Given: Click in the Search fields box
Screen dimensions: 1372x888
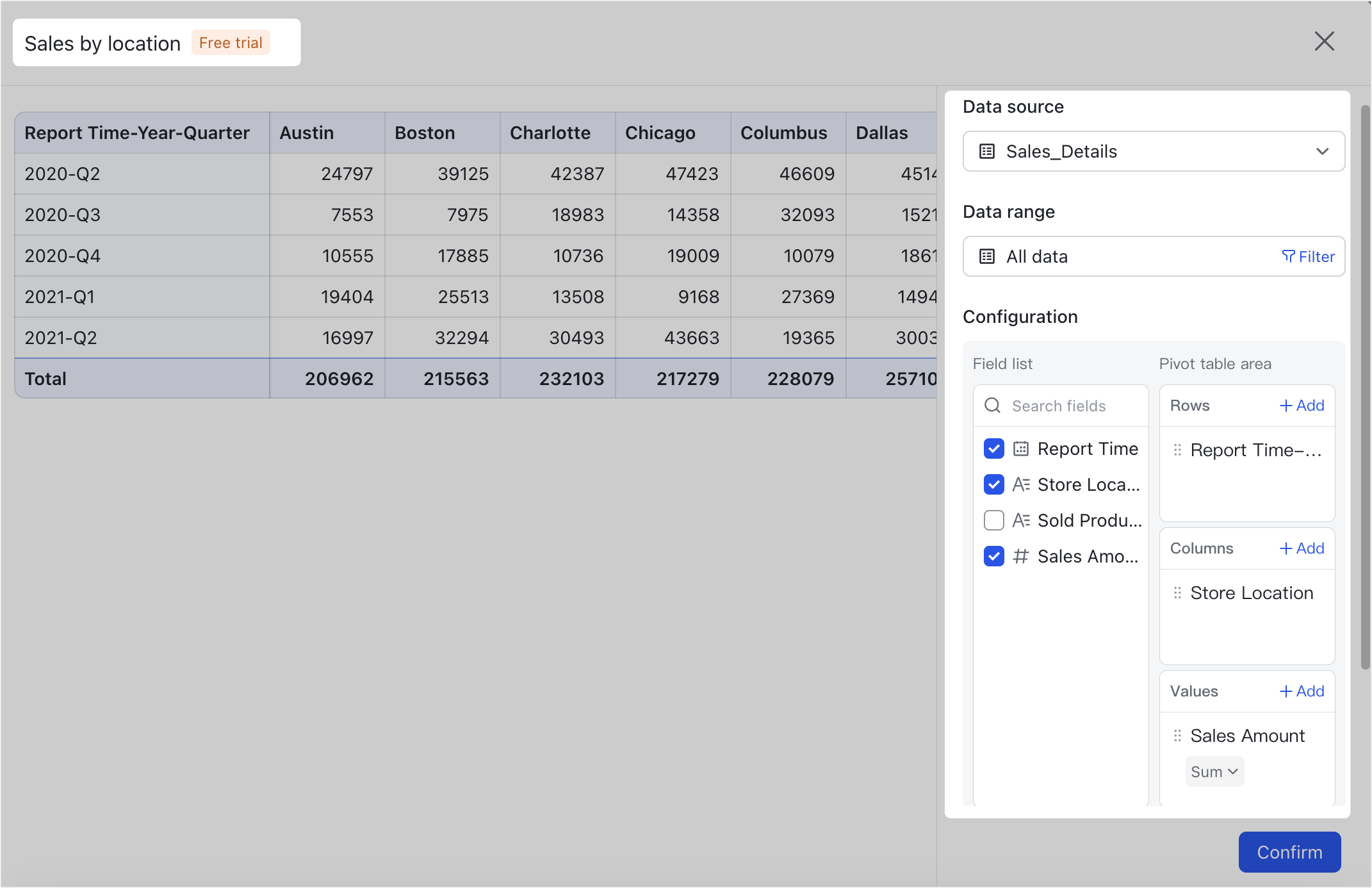Looking at the screenshot, I should [x=1061, y=406].
